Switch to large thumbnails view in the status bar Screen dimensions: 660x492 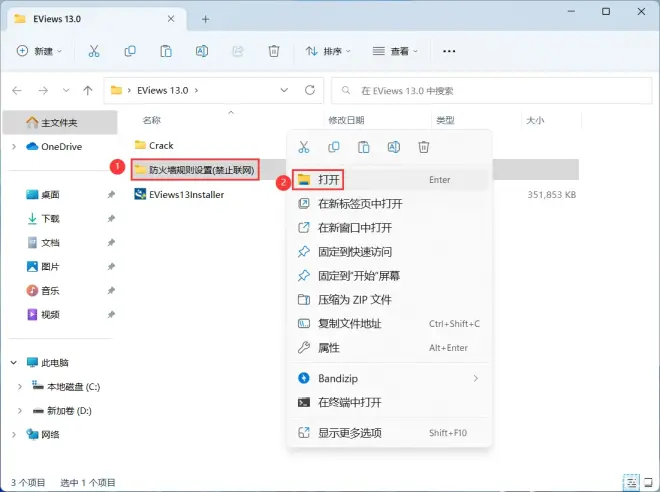tap(648, 482)
